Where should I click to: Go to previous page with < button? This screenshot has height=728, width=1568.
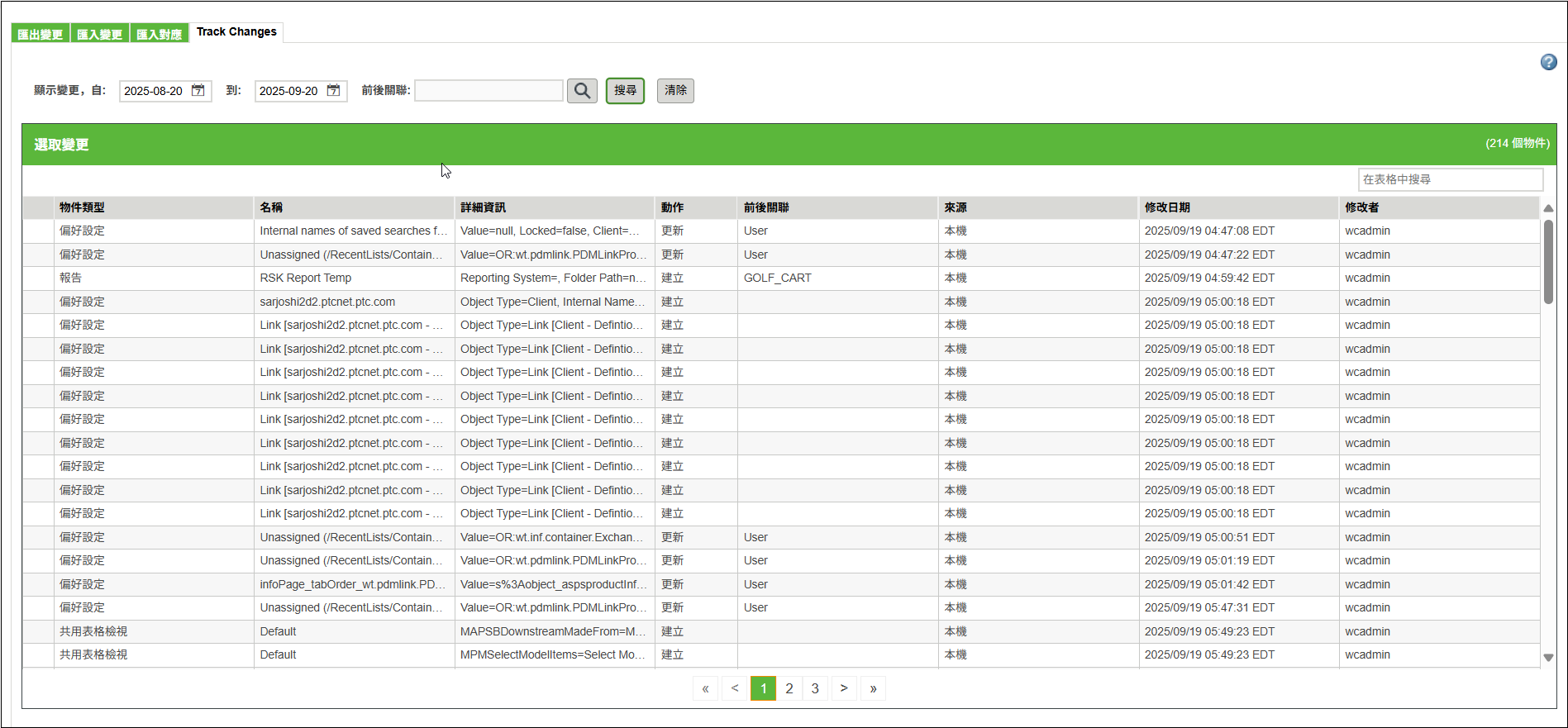pos(735,688)
